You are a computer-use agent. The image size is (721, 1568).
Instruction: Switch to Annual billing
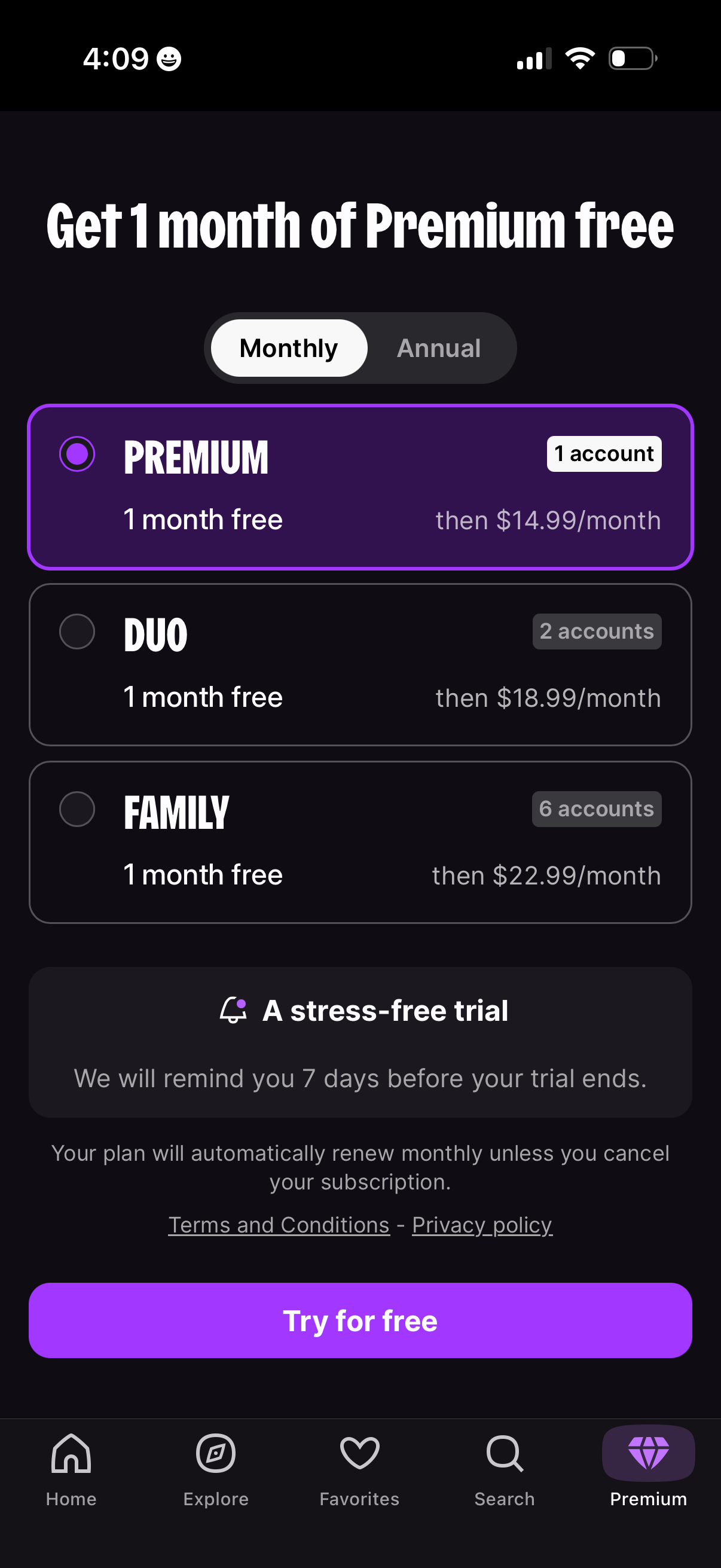(x=439, y=348)
